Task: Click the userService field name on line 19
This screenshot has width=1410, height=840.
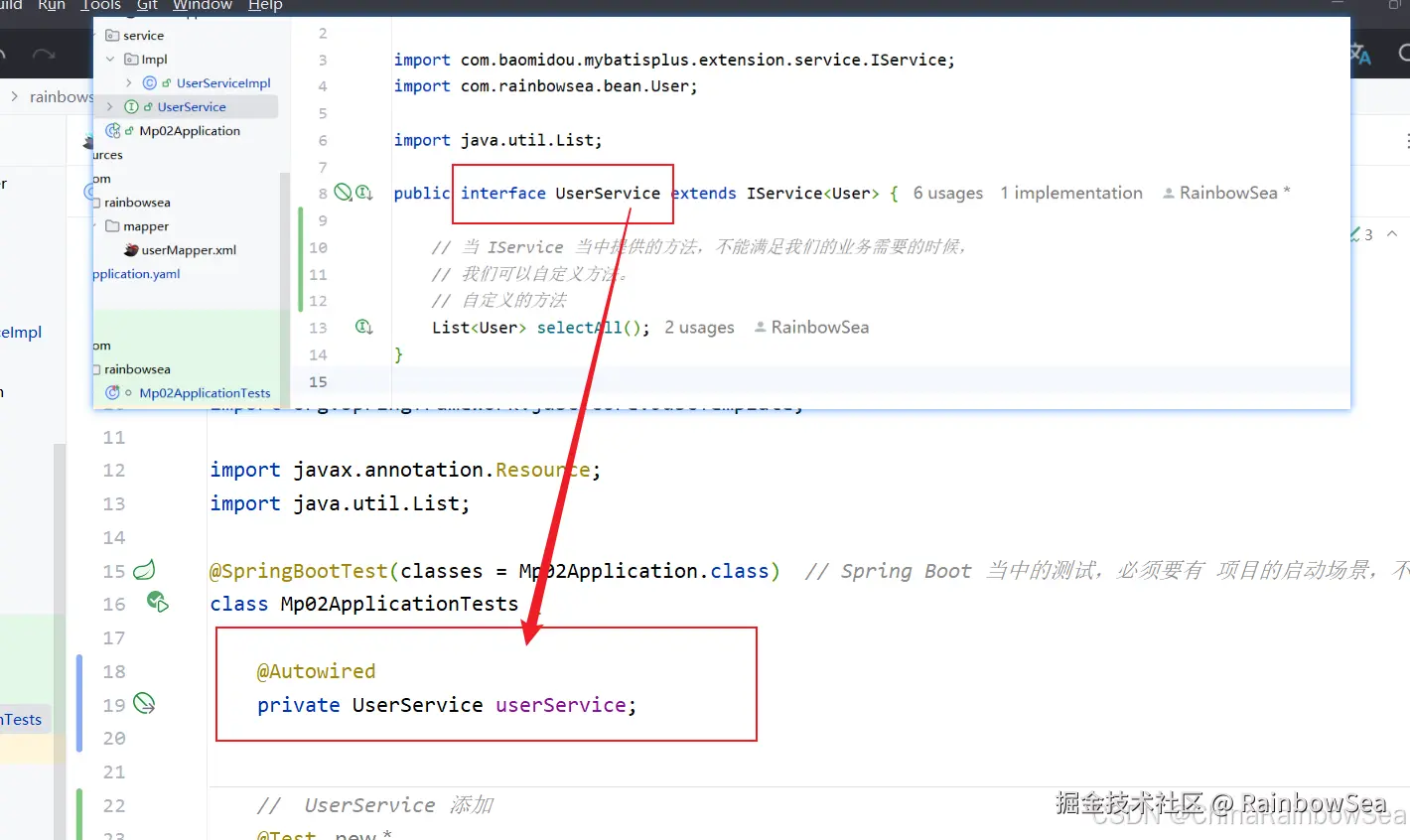Action: 561,705
